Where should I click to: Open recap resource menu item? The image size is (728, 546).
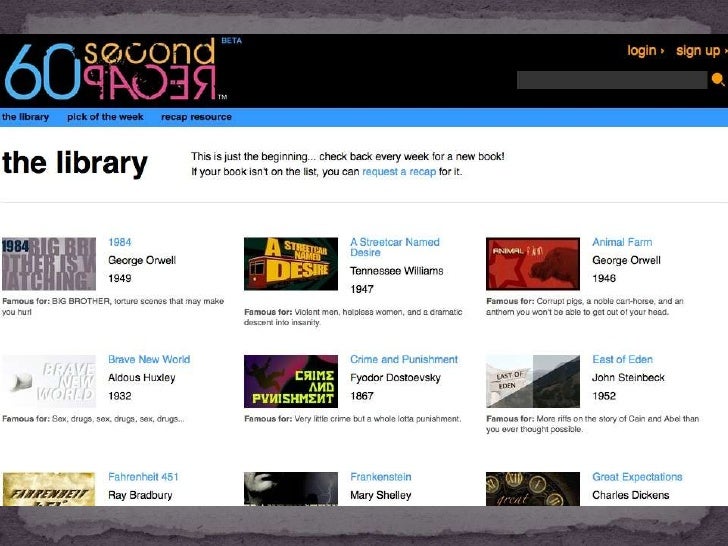pyautogui.click(x=196, y=117)
